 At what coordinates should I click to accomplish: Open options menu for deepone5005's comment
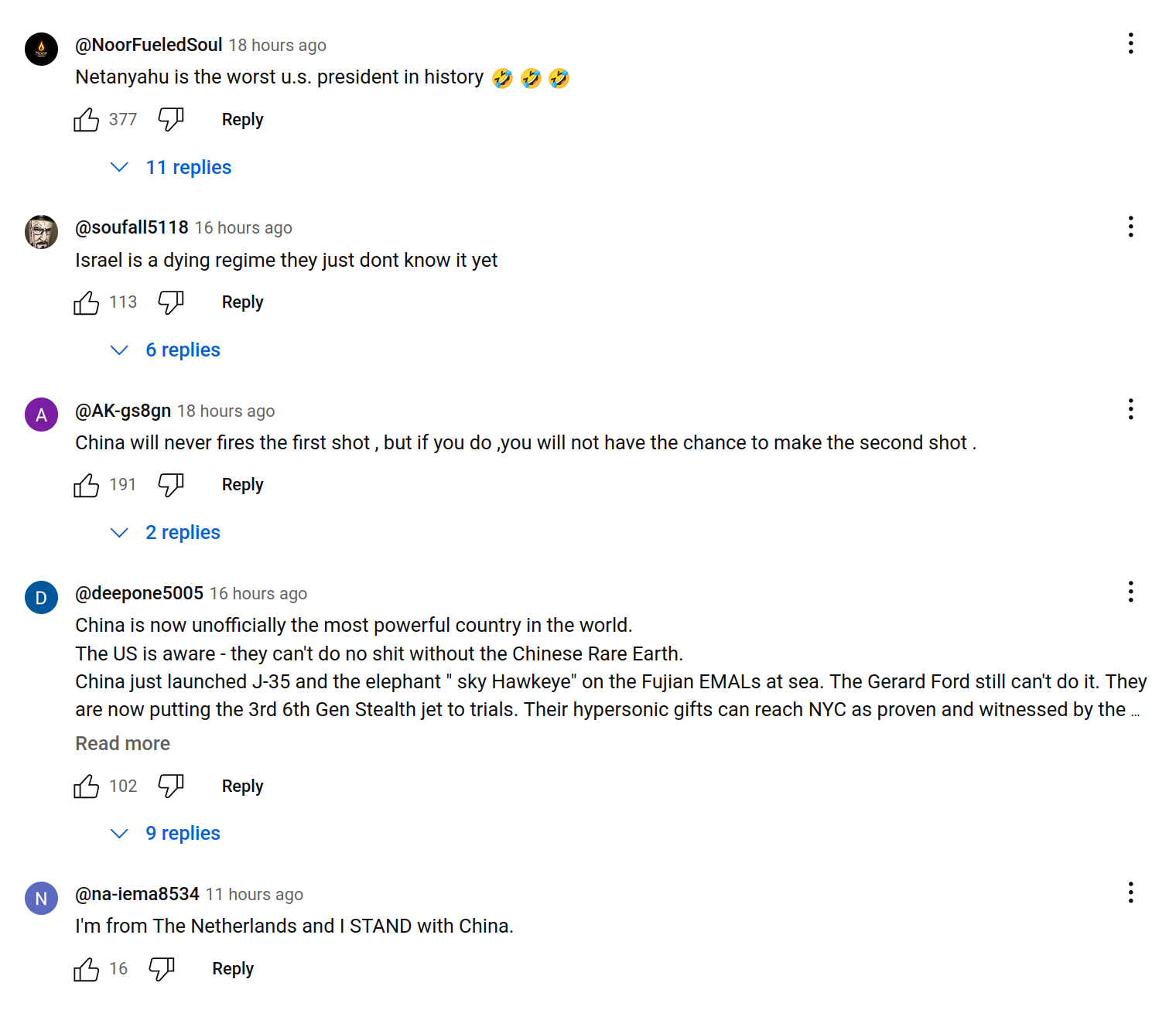pyautogui.click(x=1130, y=592)
